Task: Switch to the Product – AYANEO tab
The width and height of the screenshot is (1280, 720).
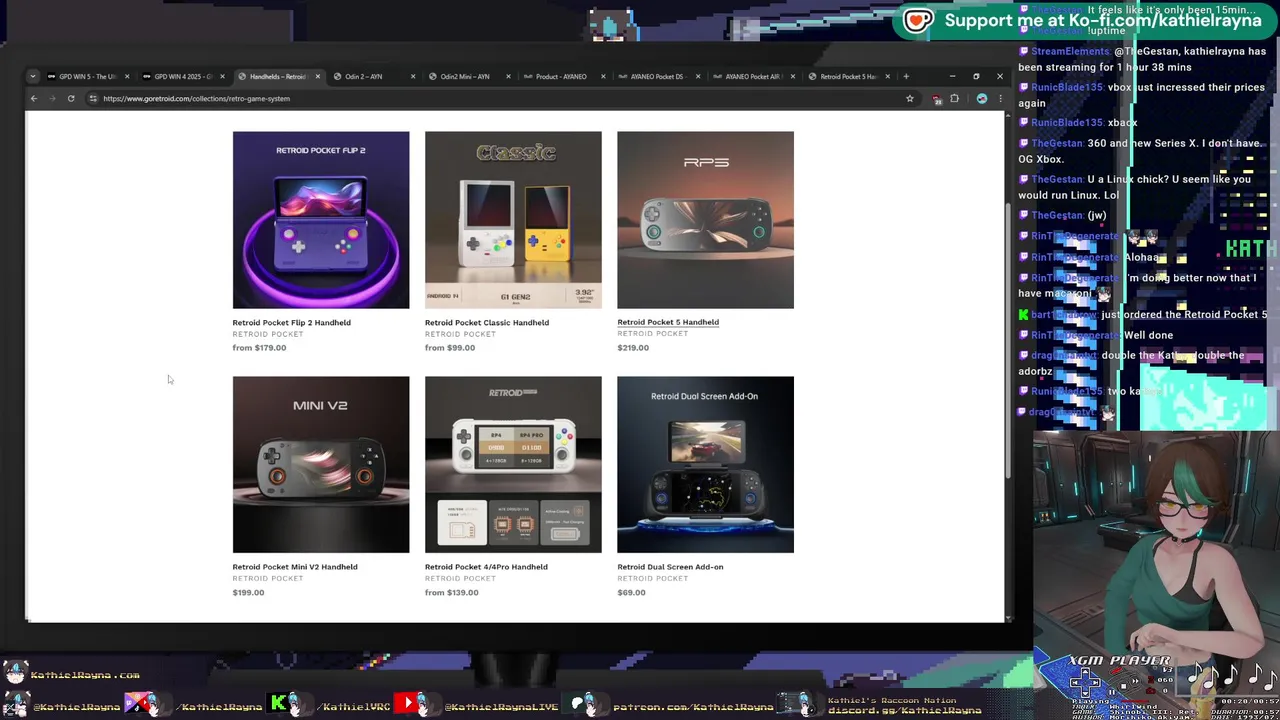Action: click(561, 76)
